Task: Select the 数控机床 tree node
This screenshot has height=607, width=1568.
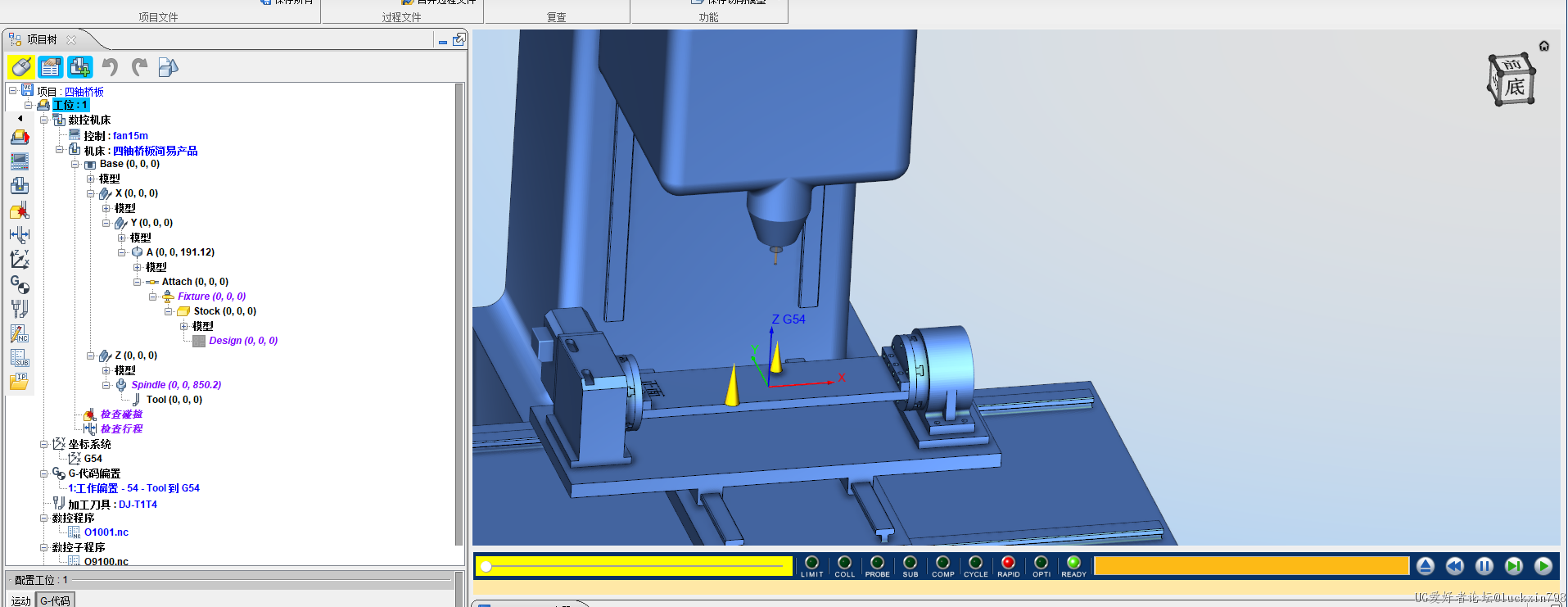Action: tap(89, 120)
